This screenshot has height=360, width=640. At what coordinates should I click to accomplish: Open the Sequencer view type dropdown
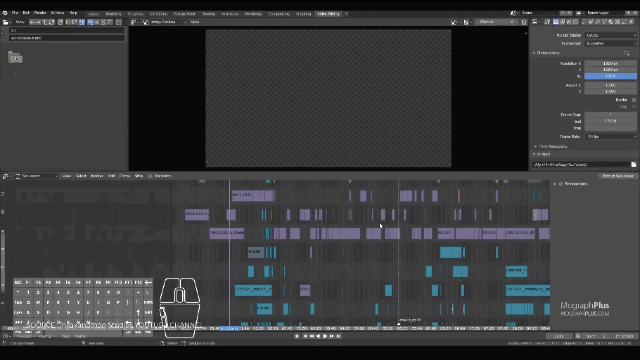coord(37,176)
